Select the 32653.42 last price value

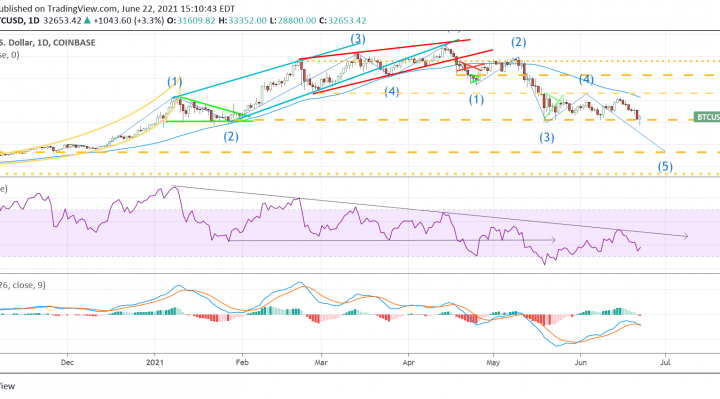tap(62, 21)
